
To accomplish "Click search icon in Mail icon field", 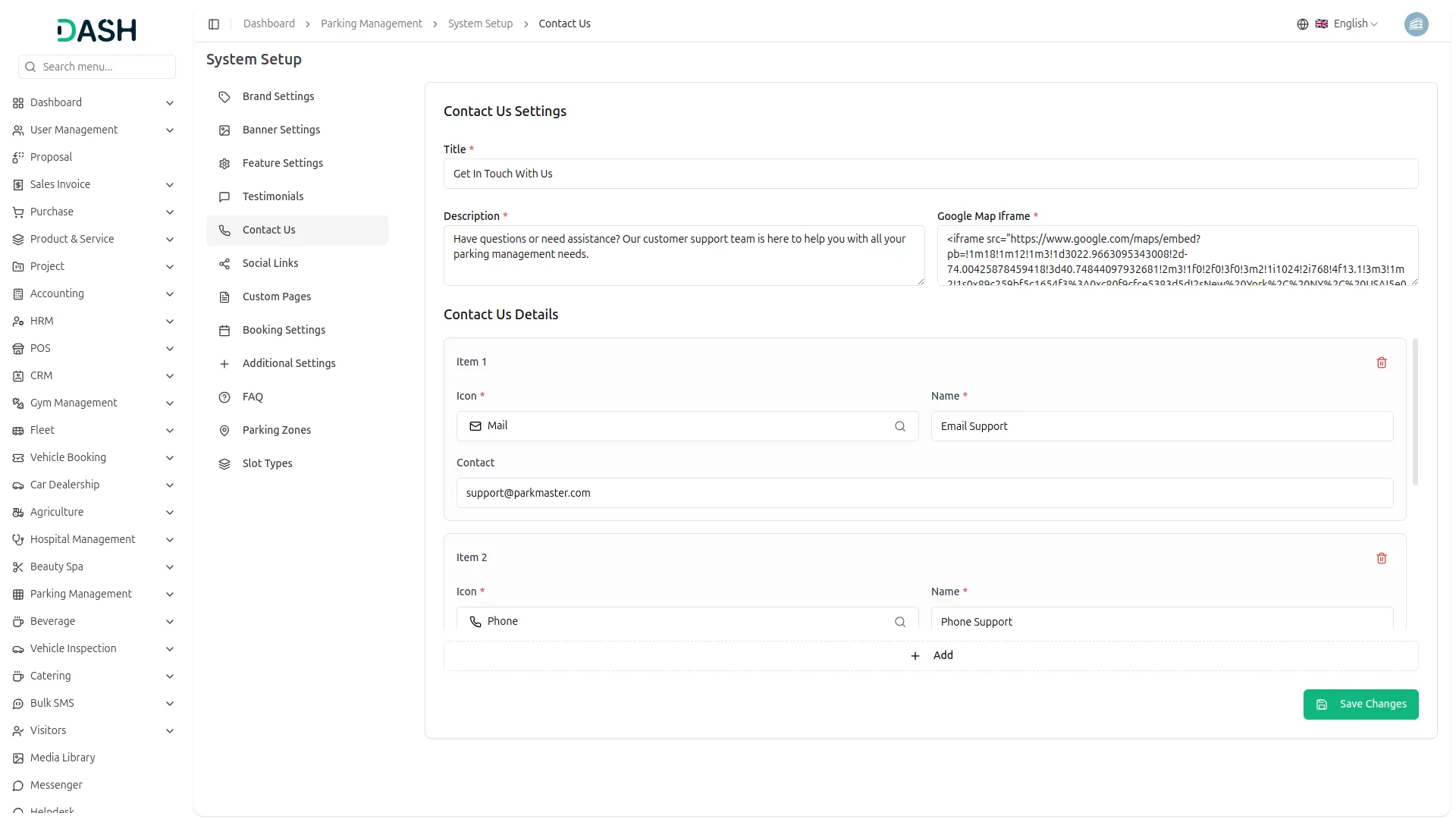I will pyautogui.click(x=899, y=426).
